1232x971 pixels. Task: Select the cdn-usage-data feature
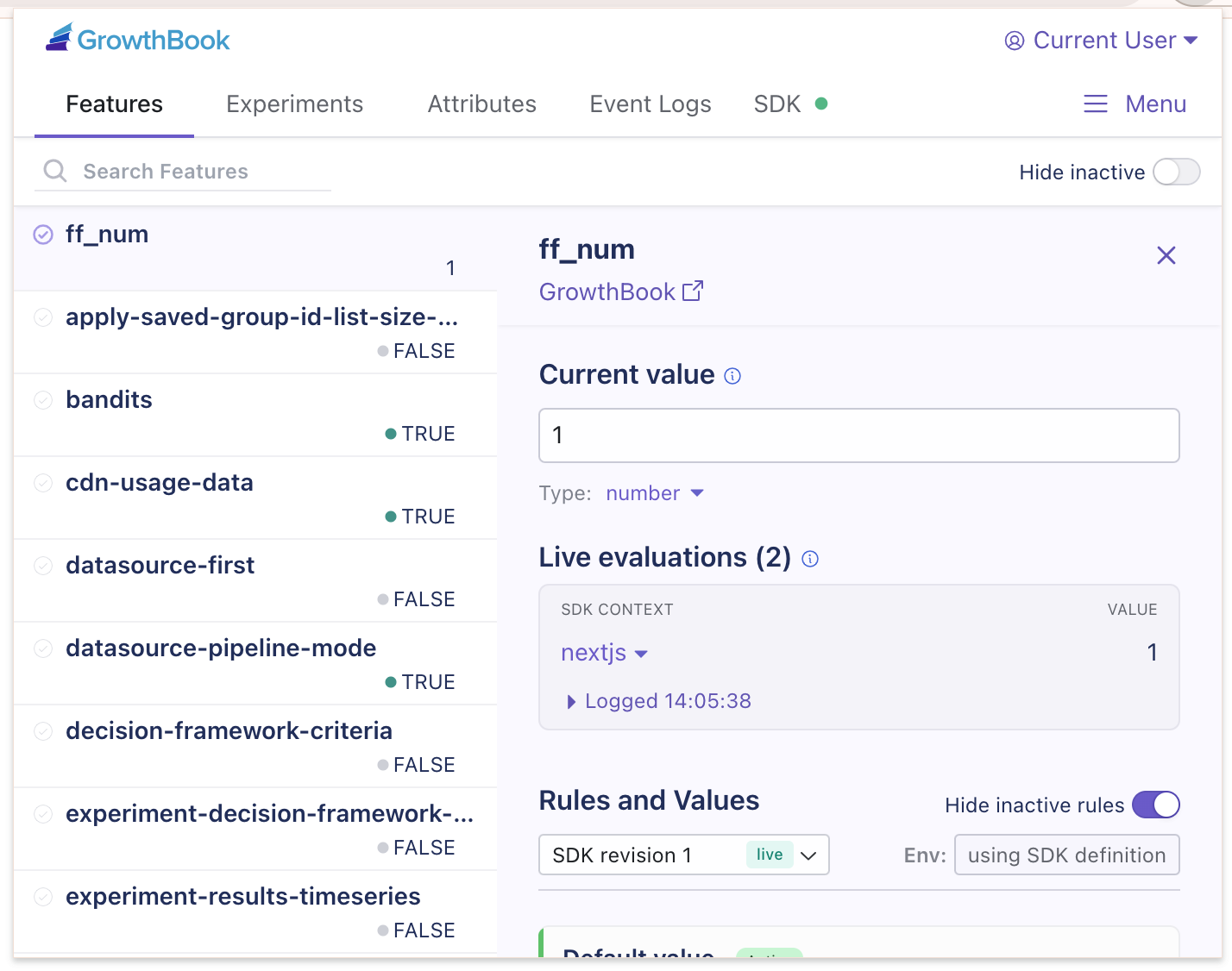tap(255, 498)
